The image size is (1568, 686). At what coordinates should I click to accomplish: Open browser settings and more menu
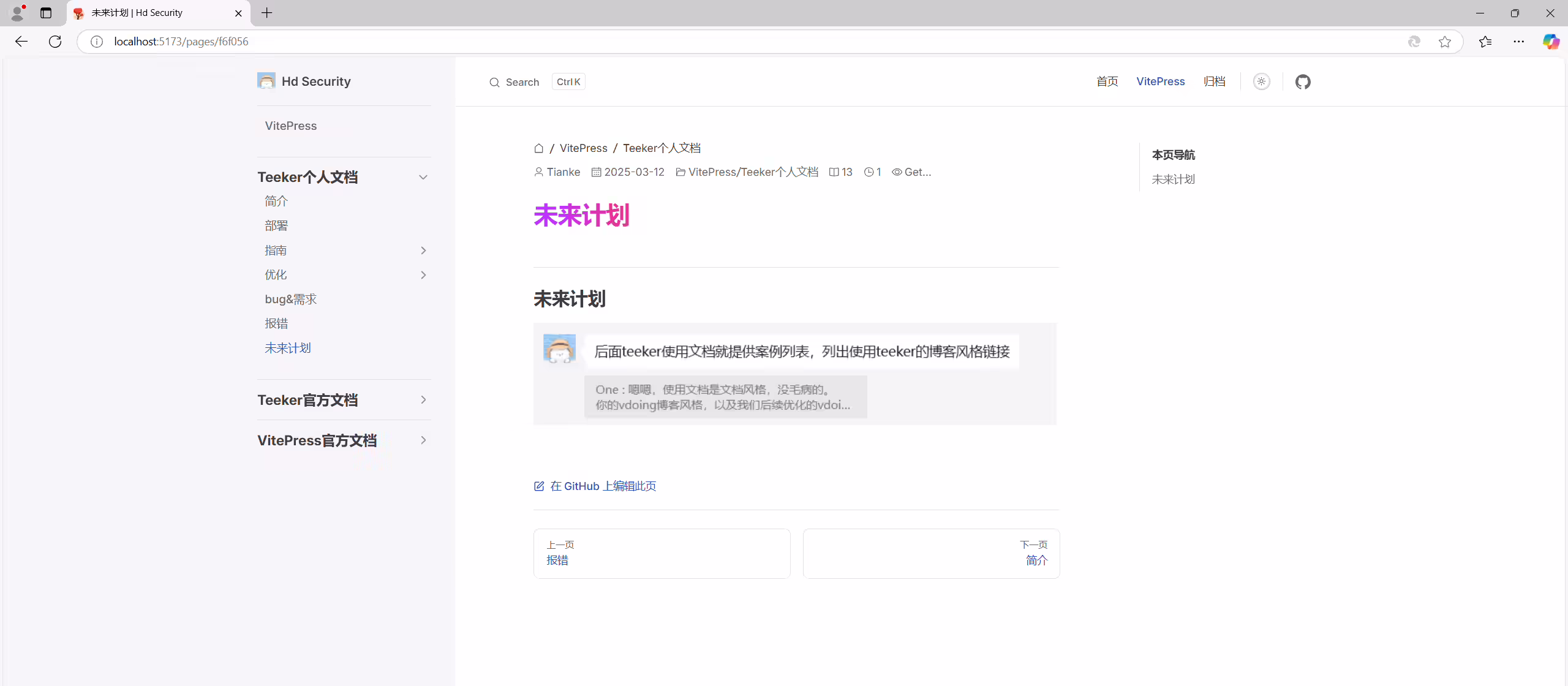click(x=1519, y=42)
